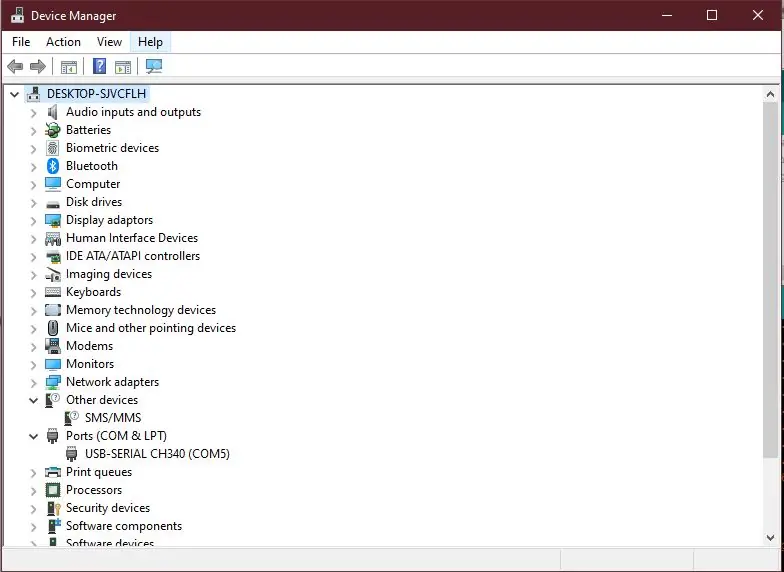Viewport: 784px width, 572px height.
Task: Expand the Disk drives category chevron
Action: pyautogui.click(x=34, y=203)
